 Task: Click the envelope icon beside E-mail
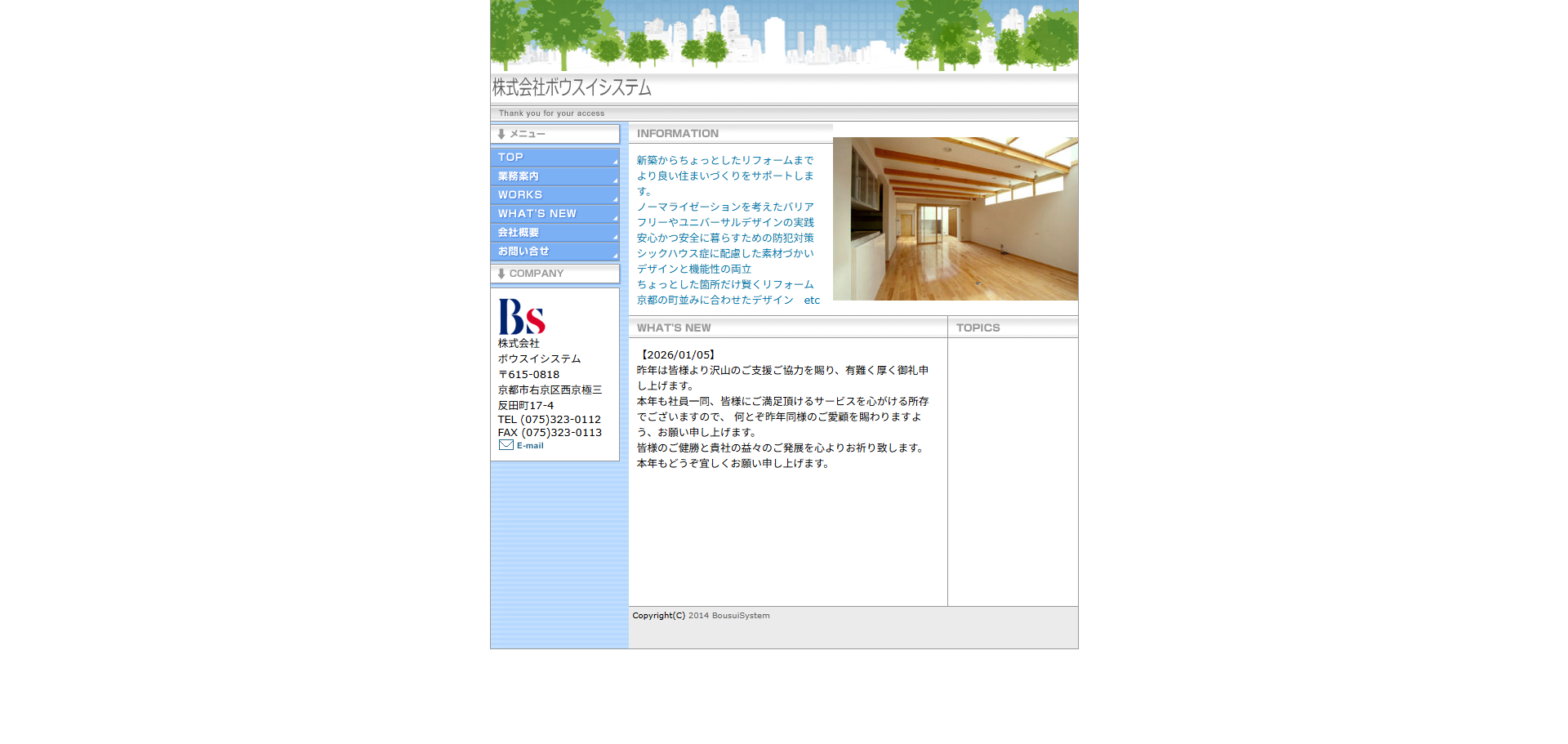tap(506, 445)
